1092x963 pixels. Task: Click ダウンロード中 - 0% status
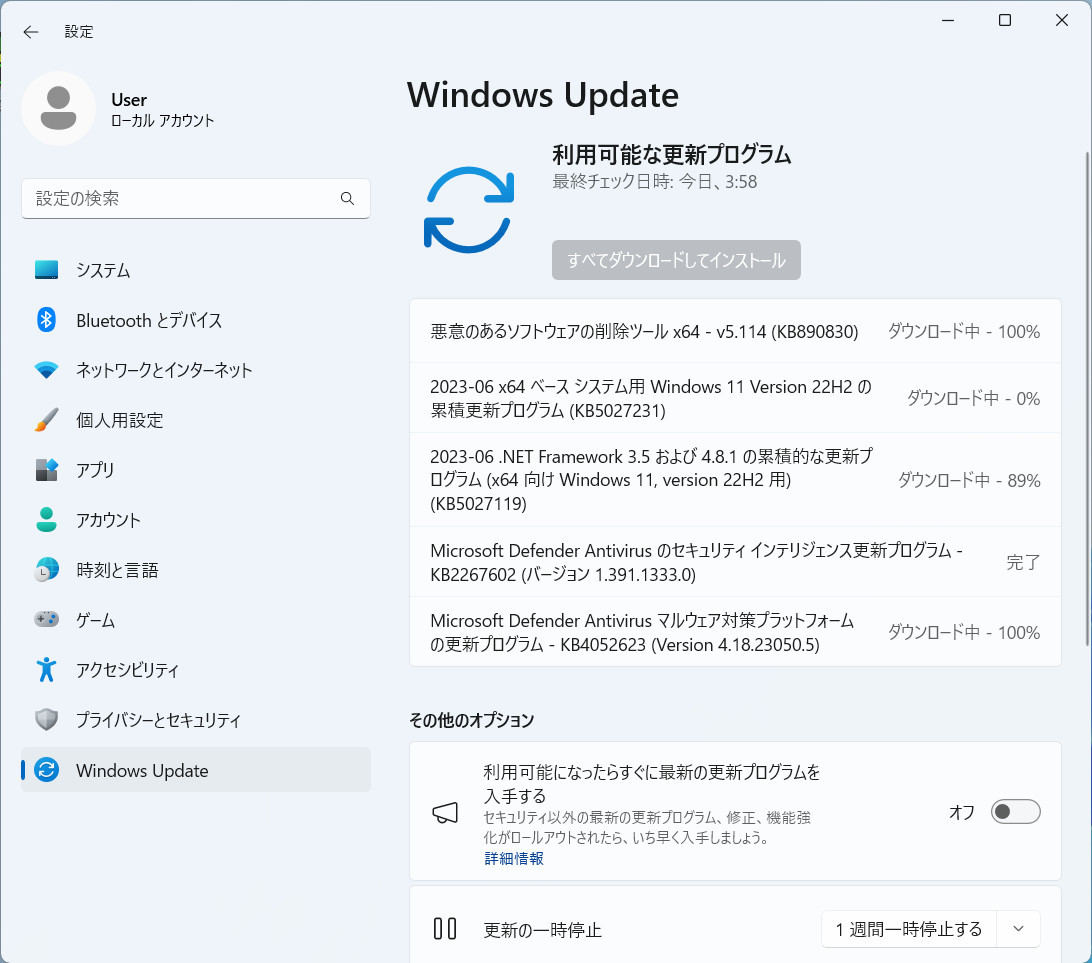tap(973, 398)
